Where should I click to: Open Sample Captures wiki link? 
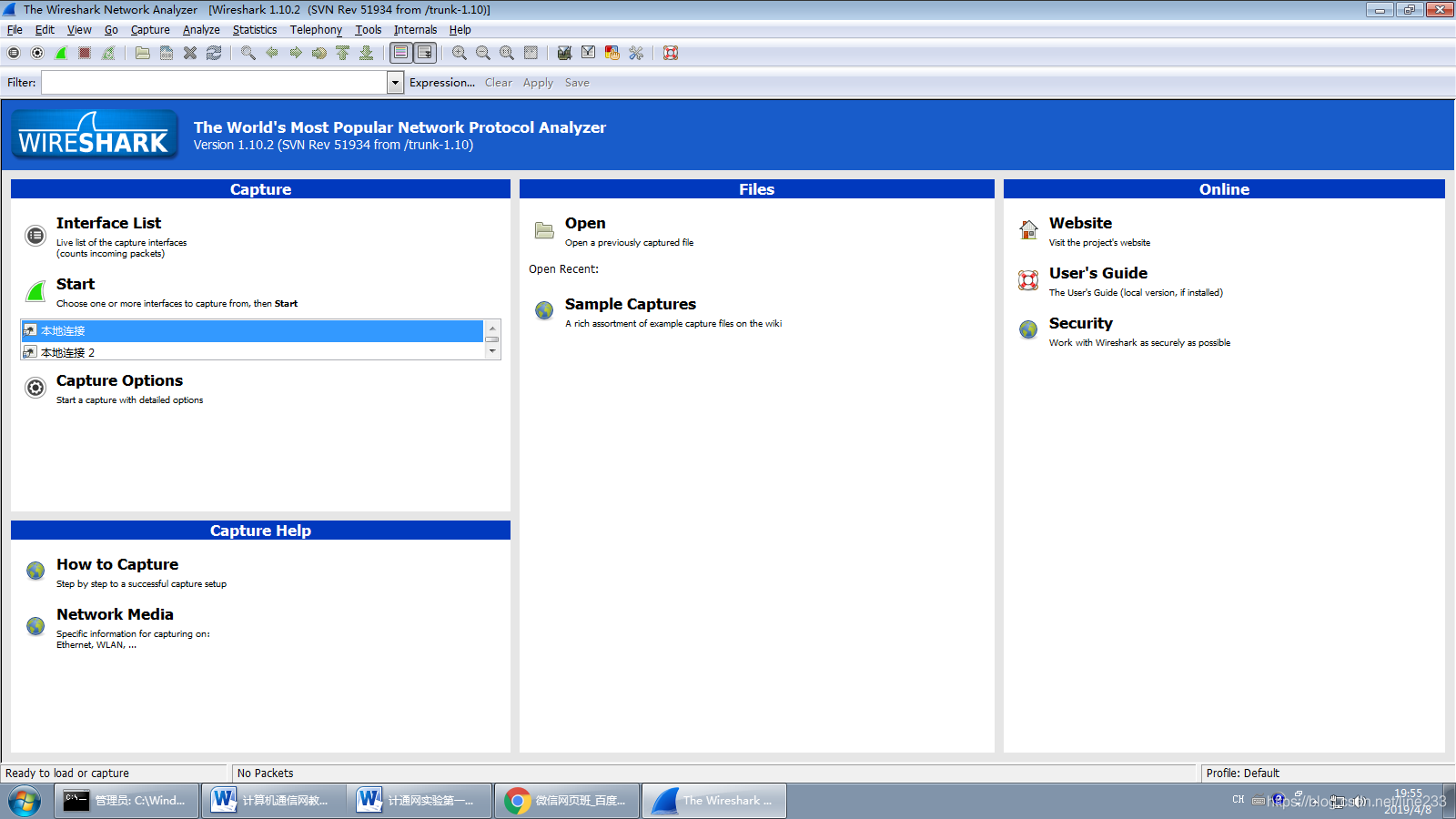(x=631, y=304)
